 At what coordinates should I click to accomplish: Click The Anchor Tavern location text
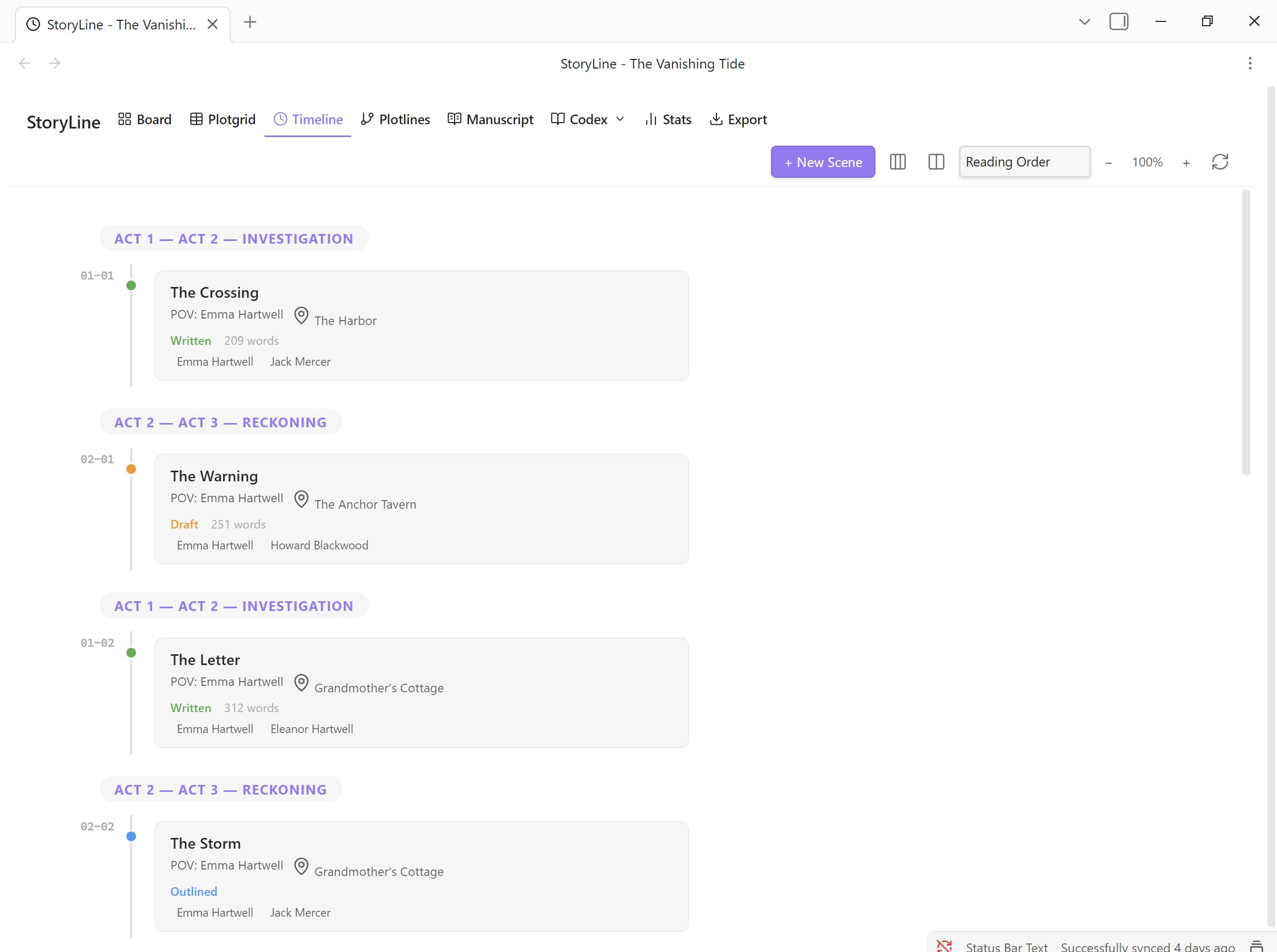[365, 505]
